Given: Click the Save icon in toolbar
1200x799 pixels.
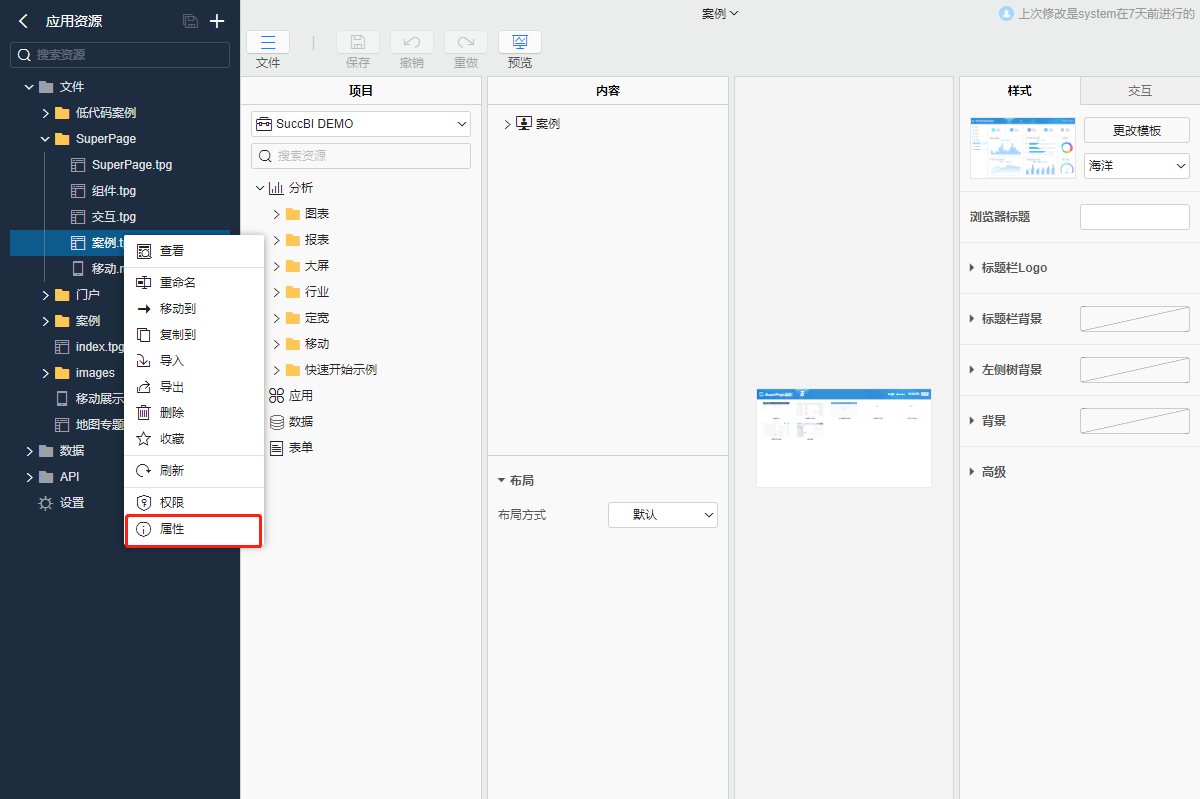Looking at the screenshot, I should click(x=357, y=42).
